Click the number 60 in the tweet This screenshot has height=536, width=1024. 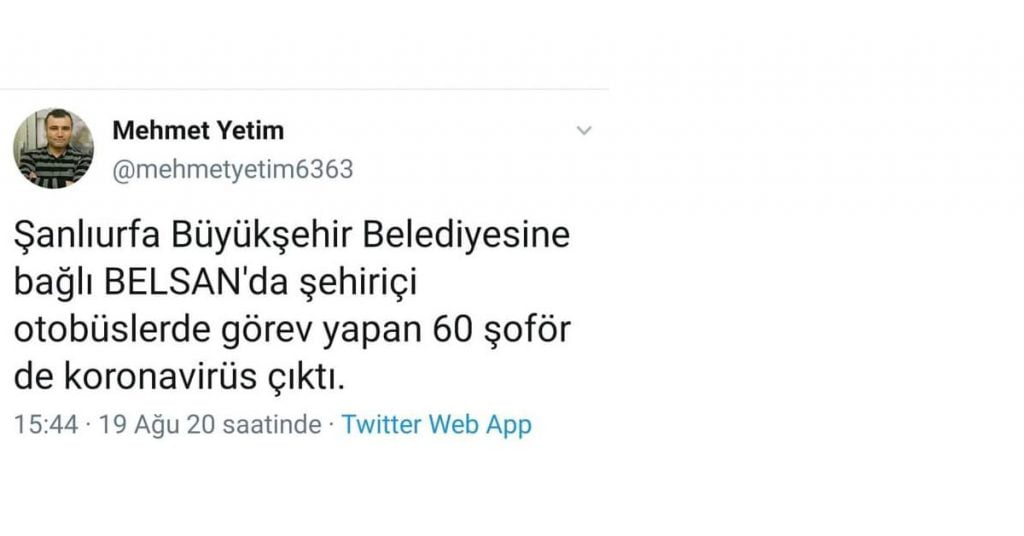tap(452, 330)
